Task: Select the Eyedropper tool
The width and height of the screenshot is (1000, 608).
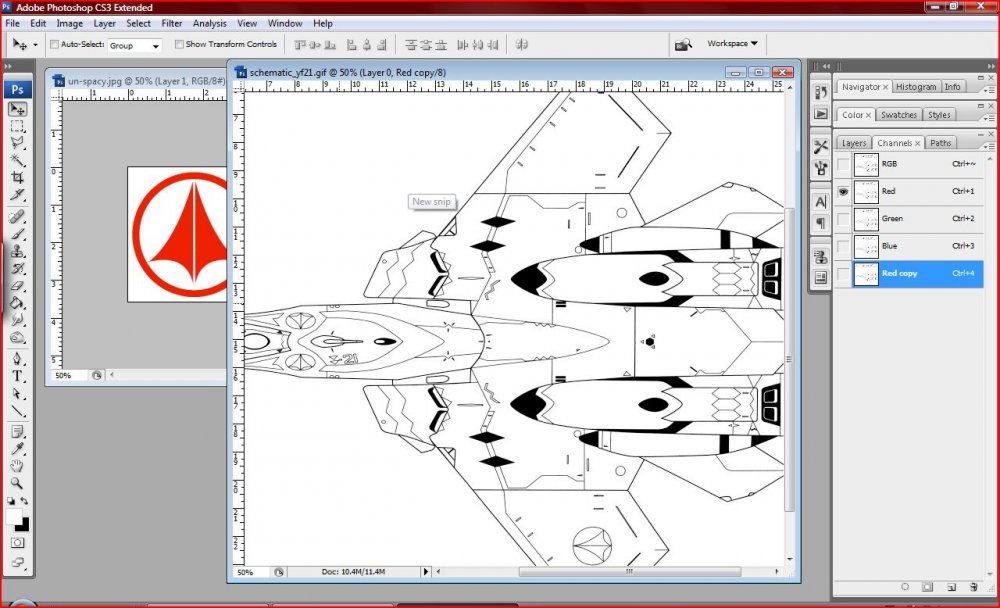Action: [17, 449]
